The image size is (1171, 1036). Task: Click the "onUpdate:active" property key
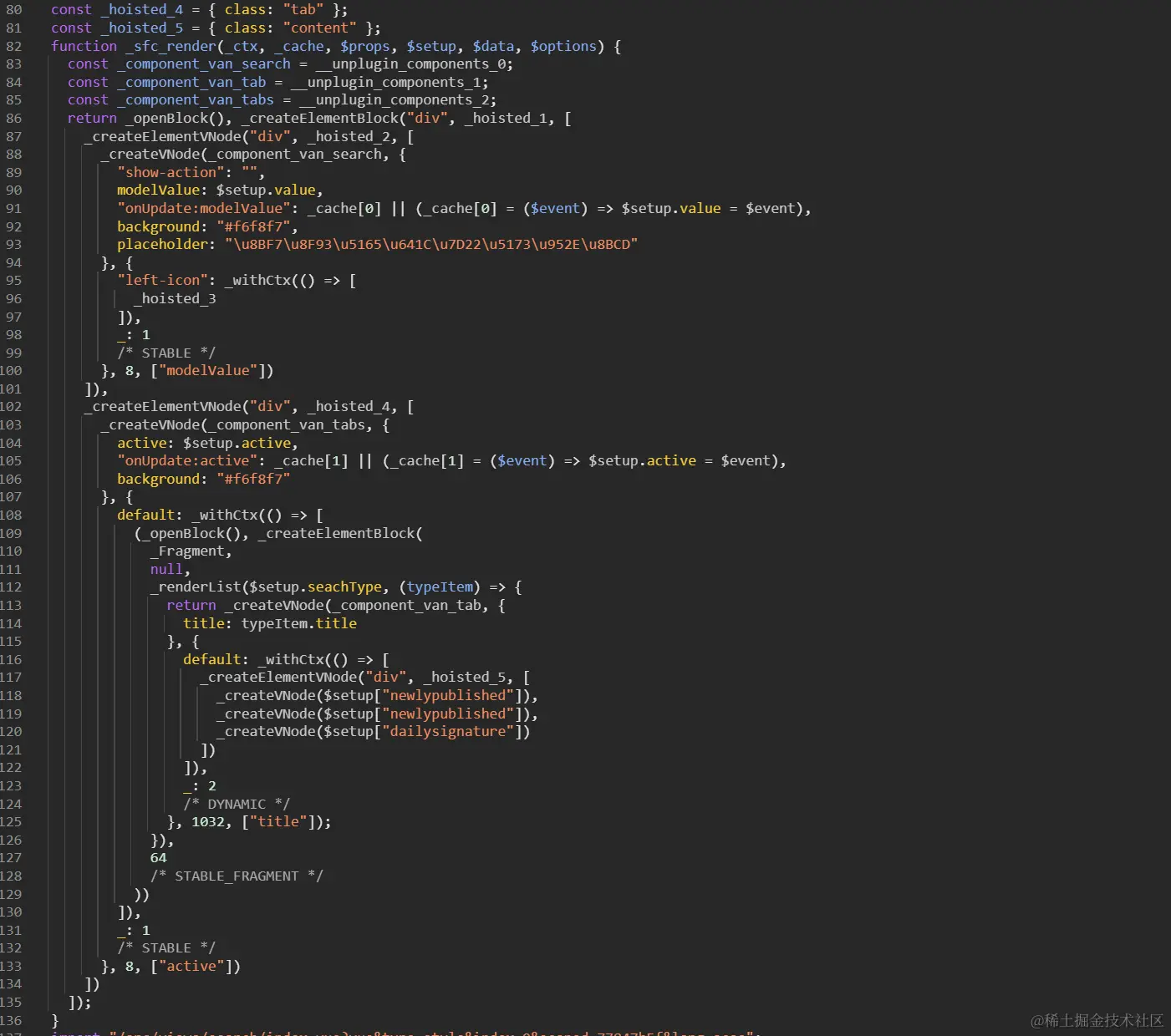[187, 461]
